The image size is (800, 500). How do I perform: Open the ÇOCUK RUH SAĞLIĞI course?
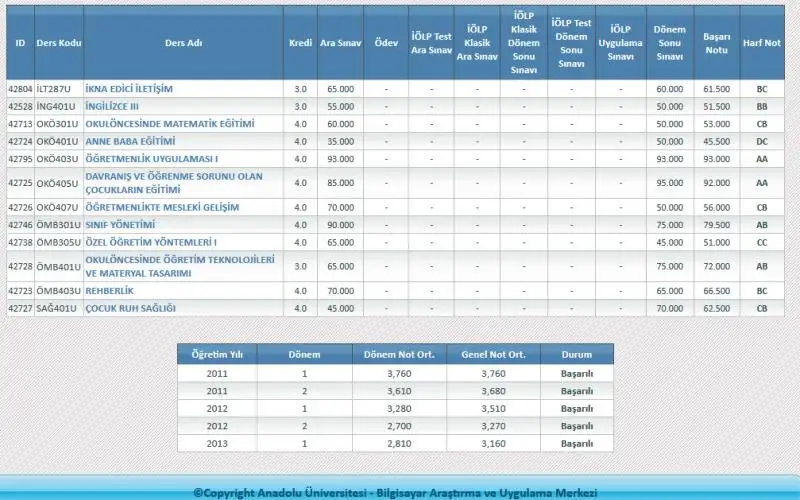(x=130, y=308)
